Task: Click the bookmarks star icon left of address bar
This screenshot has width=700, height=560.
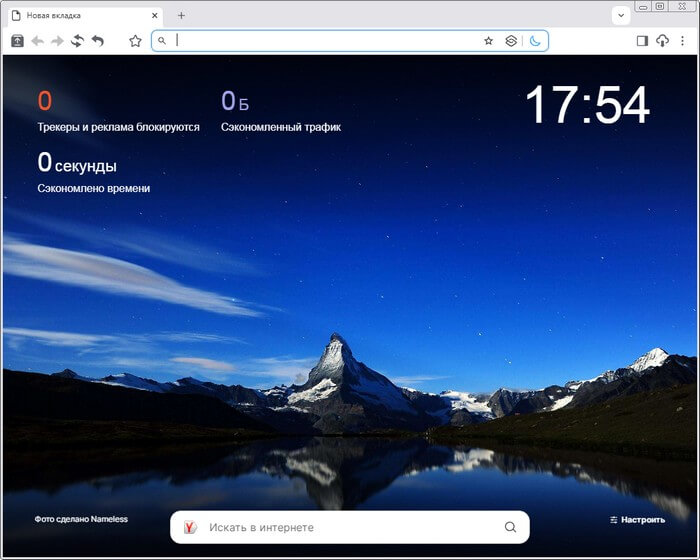Action: tap(135, 41)
